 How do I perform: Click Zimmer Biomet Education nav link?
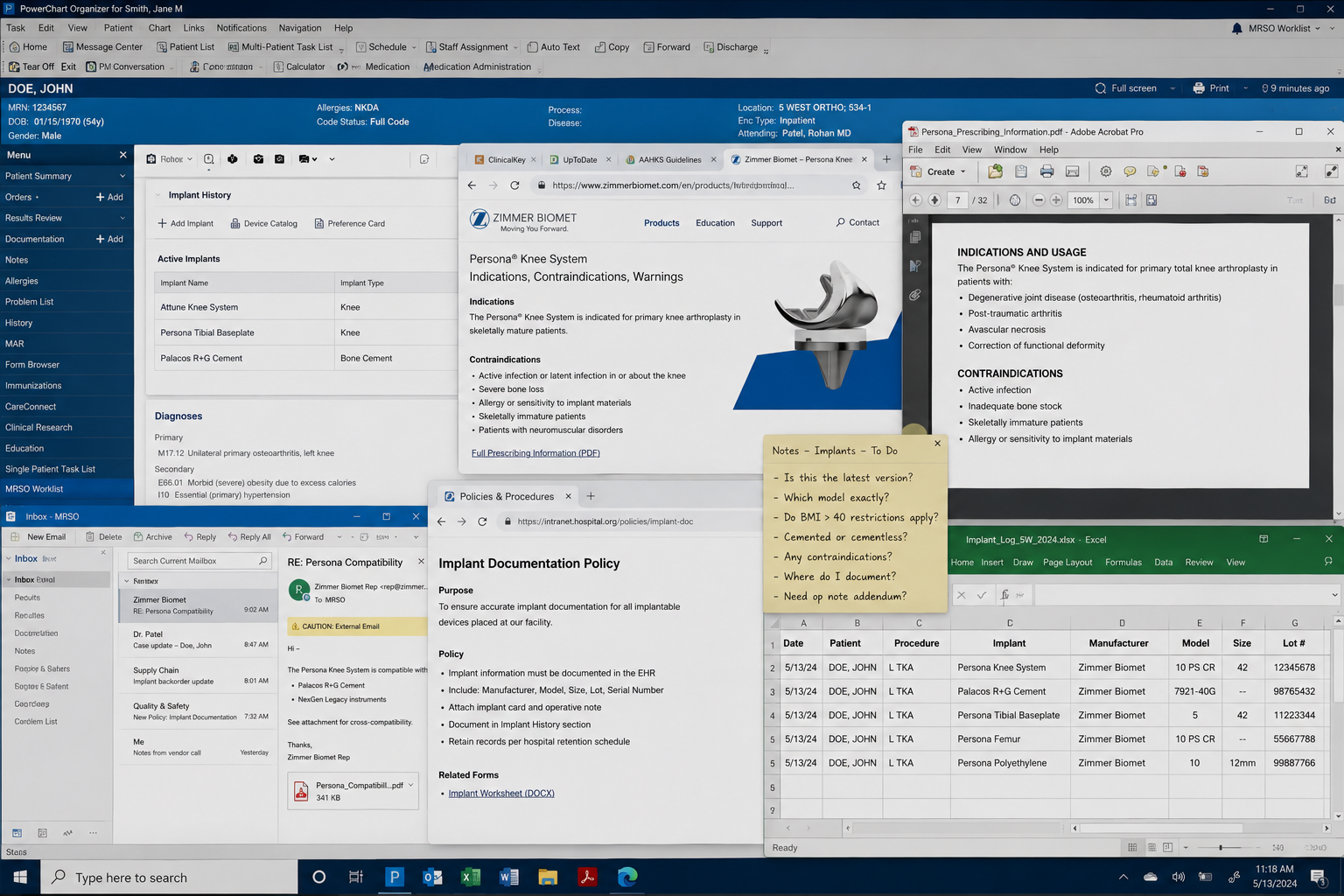[x=715, y=223]
